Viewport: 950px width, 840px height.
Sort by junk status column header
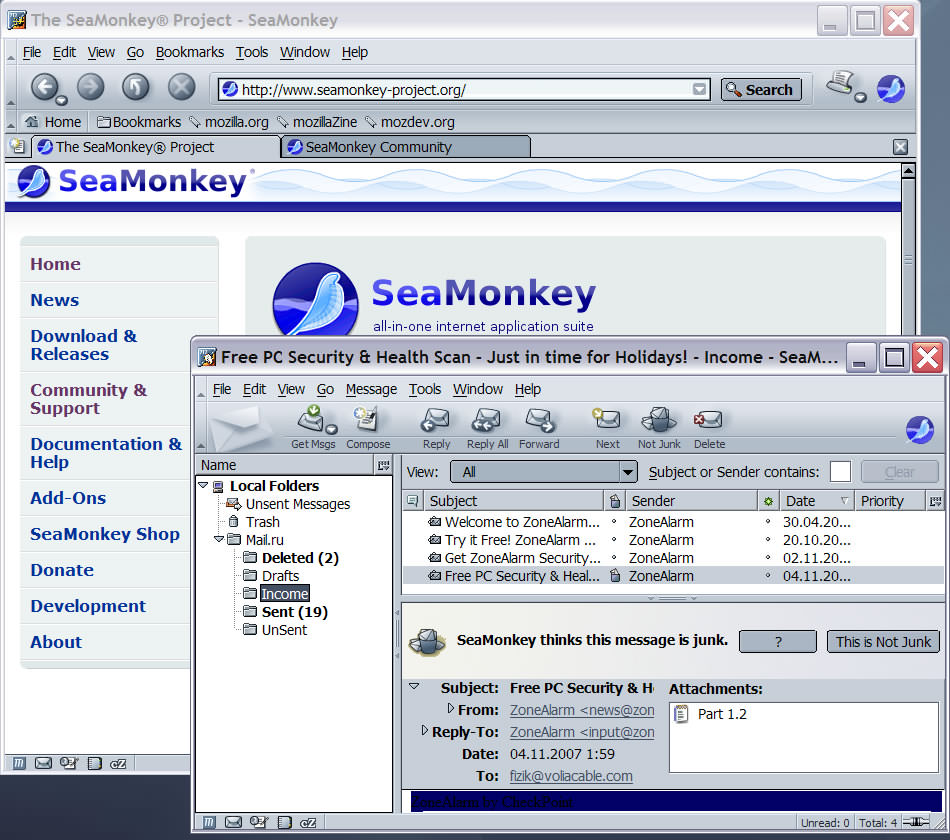615,501
